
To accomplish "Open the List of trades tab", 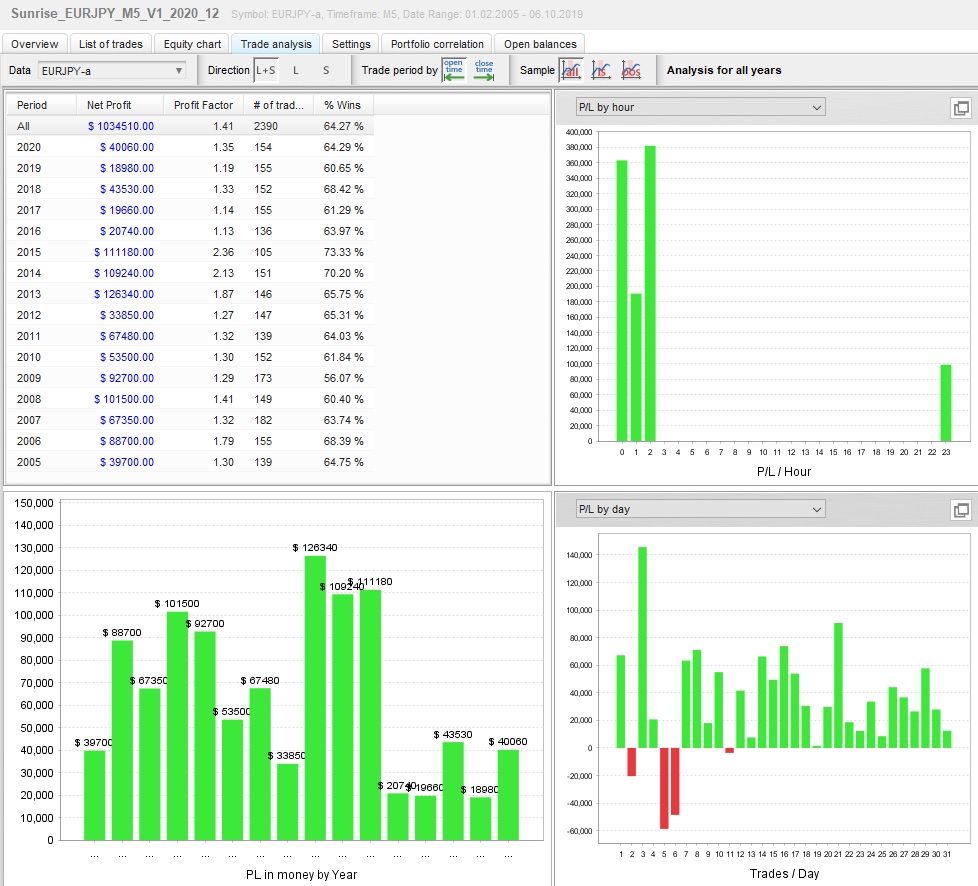I will [111, 44].
